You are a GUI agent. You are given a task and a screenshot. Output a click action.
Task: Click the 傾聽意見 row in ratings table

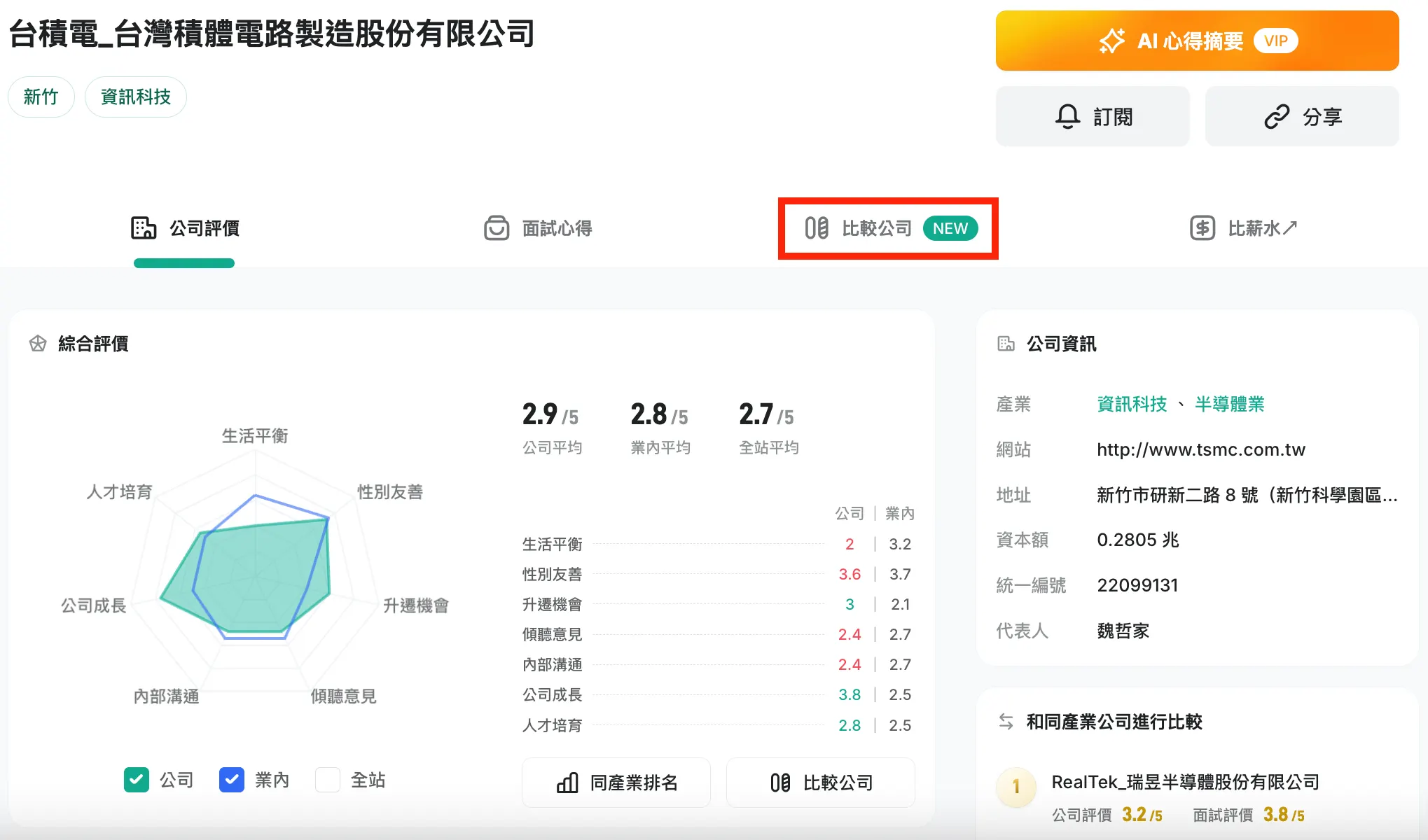pyautogui.click(x=718, y=634)
